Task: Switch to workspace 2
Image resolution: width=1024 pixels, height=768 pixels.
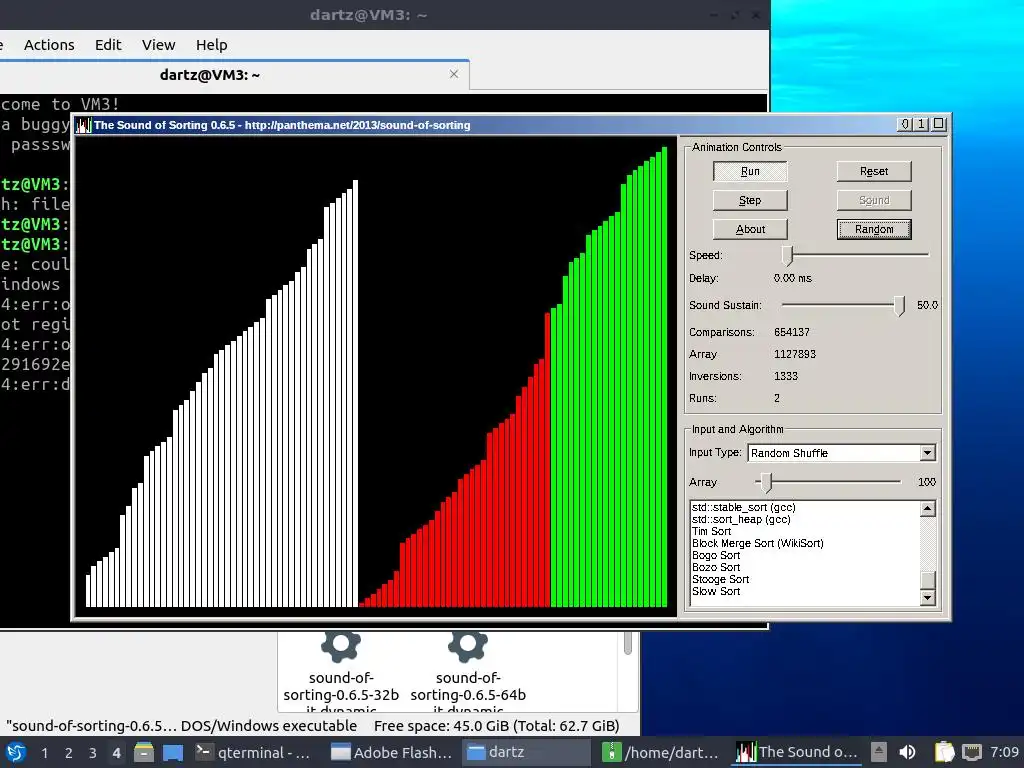Action: 69,753
